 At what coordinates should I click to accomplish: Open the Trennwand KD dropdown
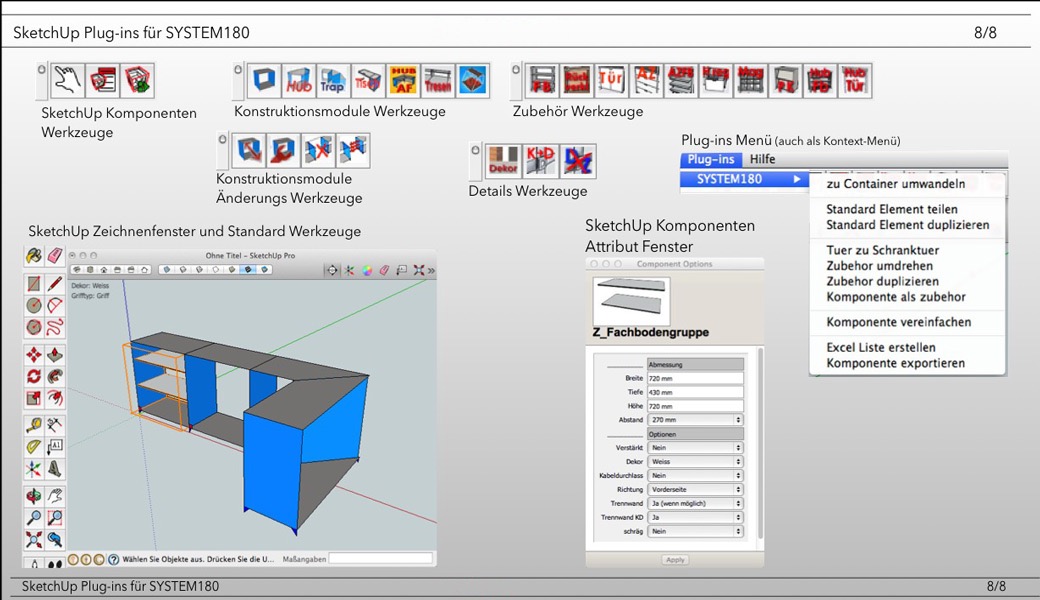click(695, 517)
